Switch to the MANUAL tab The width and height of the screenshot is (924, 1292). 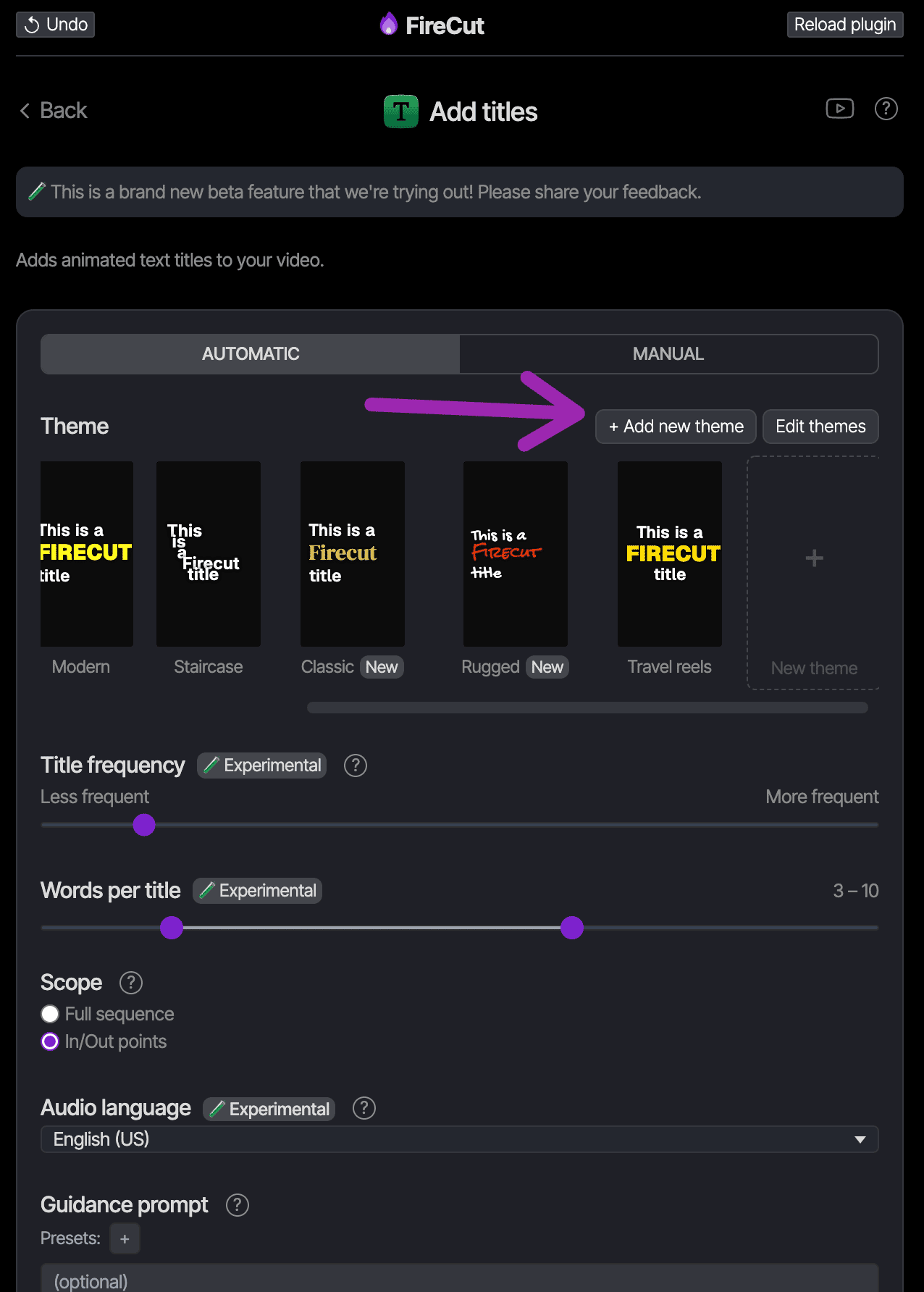[x=668, y=354]
